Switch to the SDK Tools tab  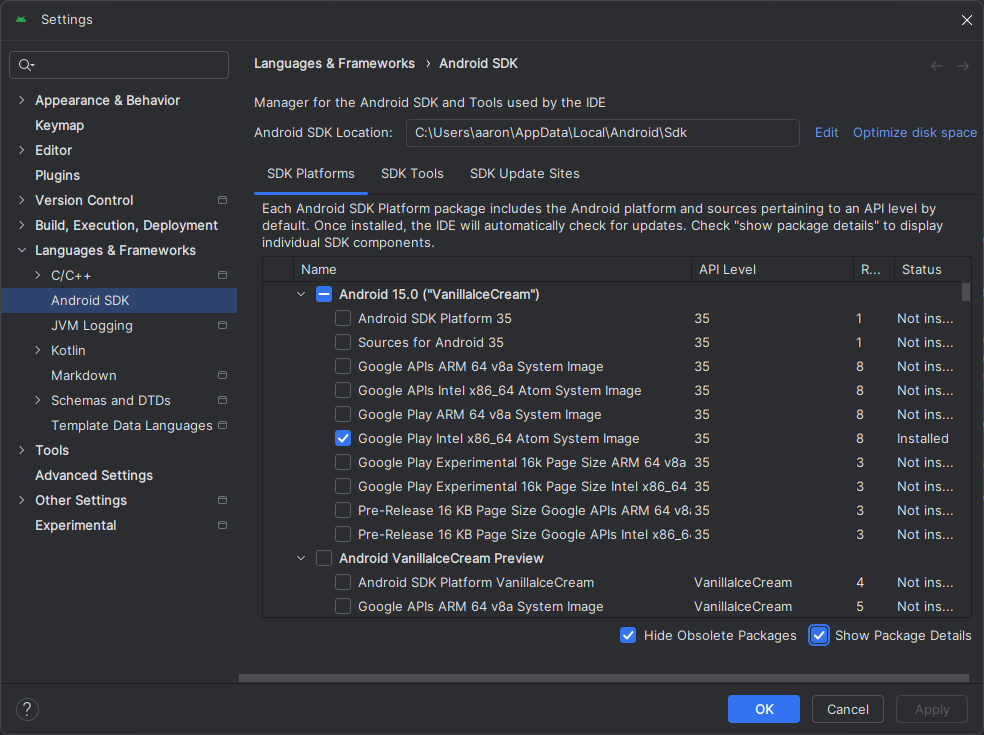click(x=412, y=174)
